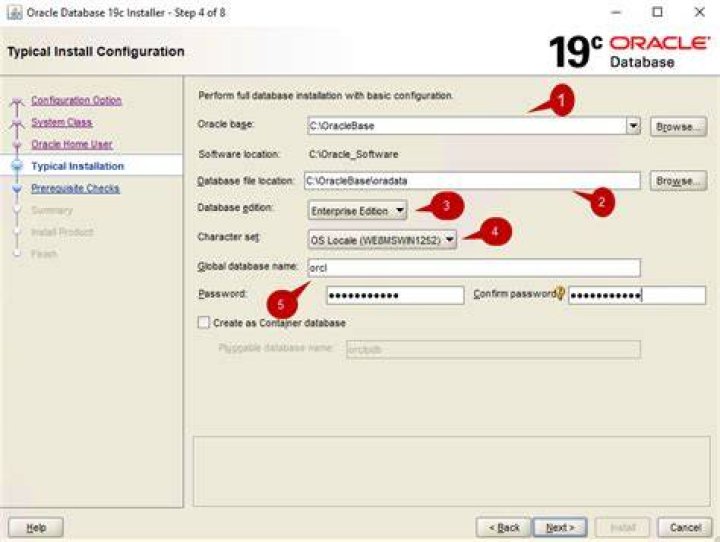
Task: Click the Finish step label
Action: 44,254
